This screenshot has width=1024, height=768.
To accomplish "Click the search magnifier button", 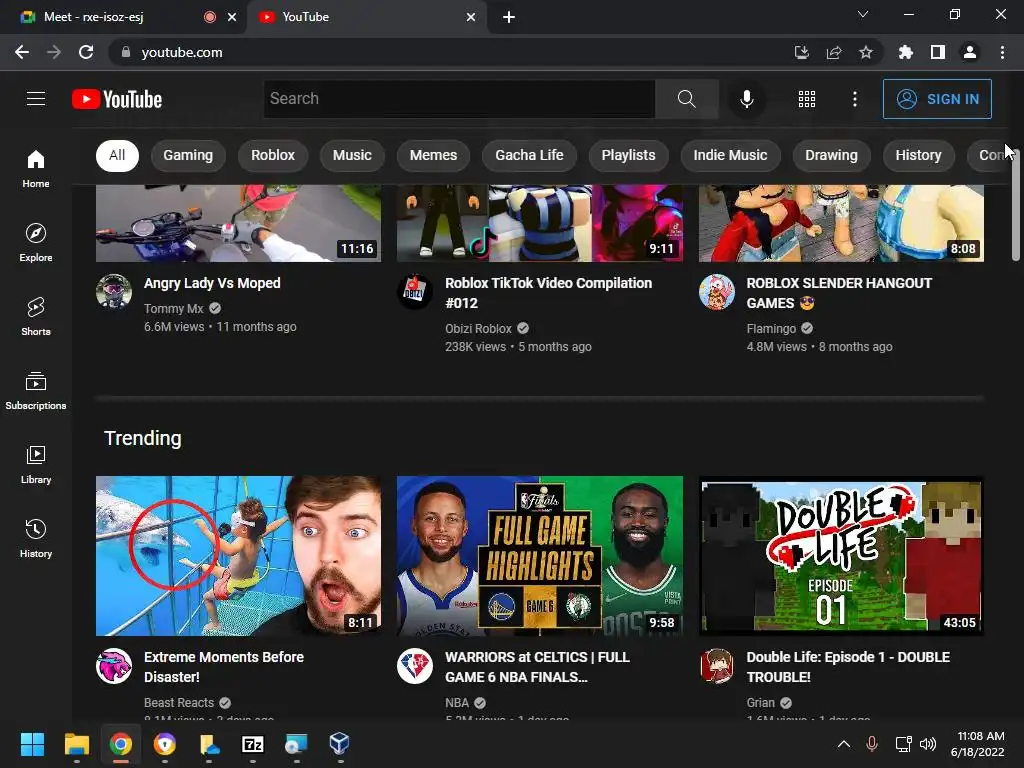I will (x=686, y=99).
